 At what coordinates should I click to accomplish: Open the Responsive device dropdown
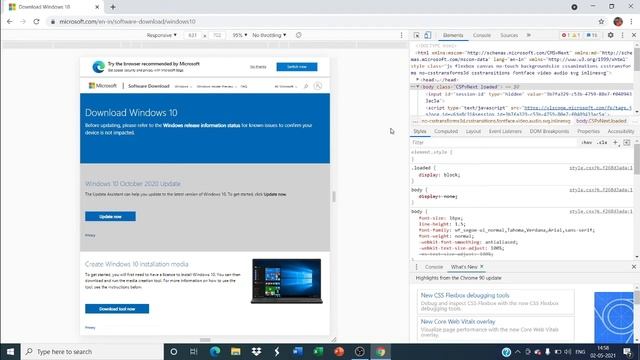(x=162, y=36)
